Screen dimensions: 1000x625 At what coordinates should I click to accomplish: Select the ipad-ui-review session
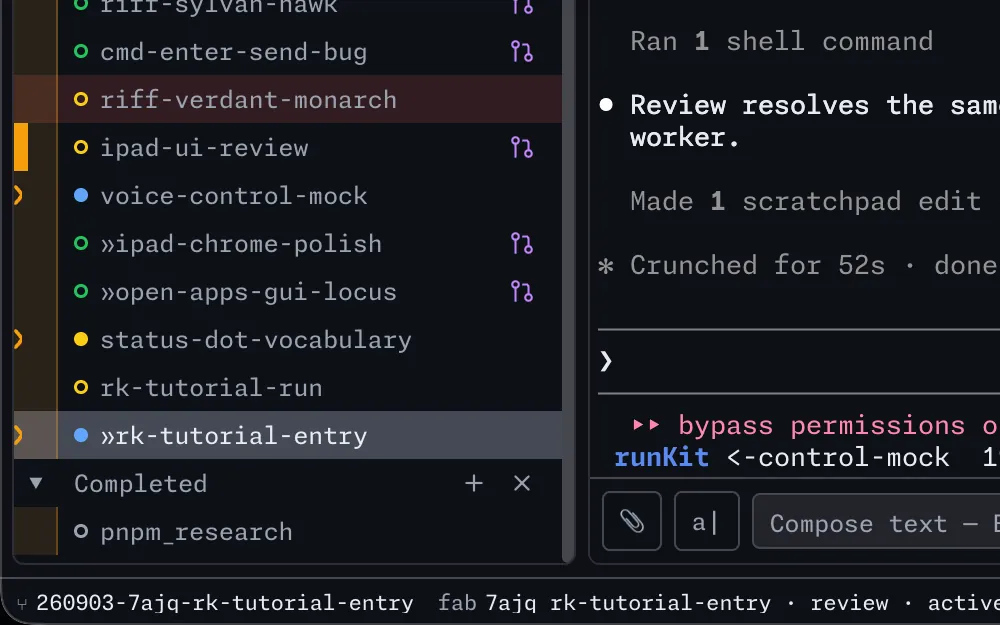(x=288, y=148)
